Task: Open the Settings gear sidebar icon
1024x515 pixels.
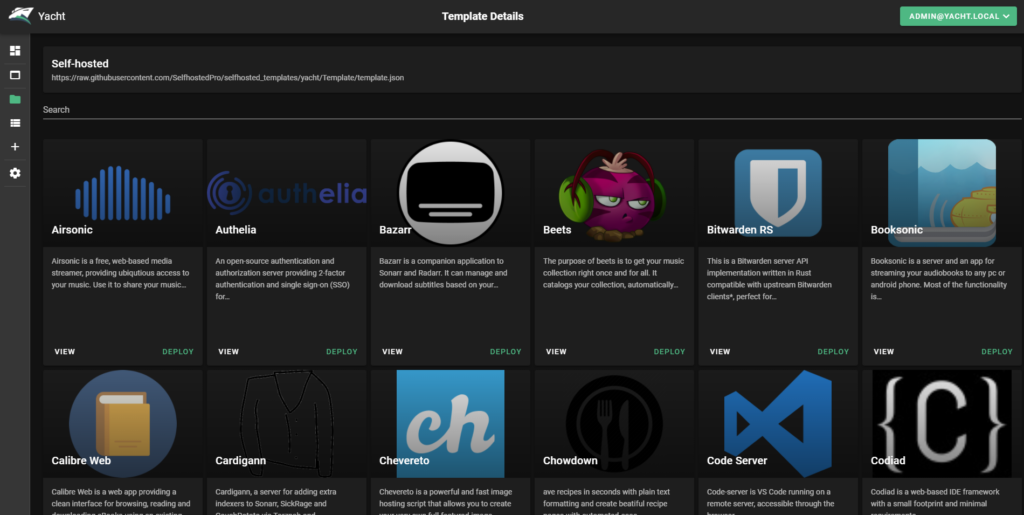Action: click(x=15, y=173)
